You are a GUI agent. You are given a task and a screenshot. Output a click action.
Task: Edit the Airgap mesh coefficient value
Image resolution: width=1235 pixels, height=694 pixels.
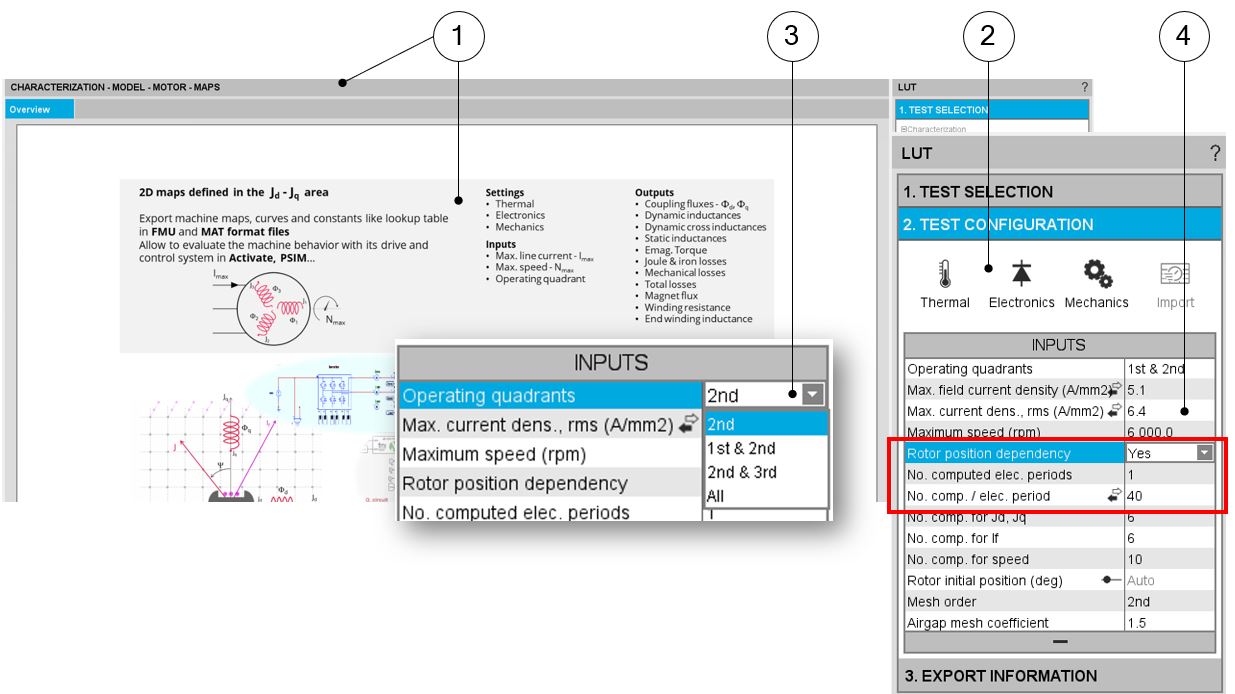[1168, 622]
